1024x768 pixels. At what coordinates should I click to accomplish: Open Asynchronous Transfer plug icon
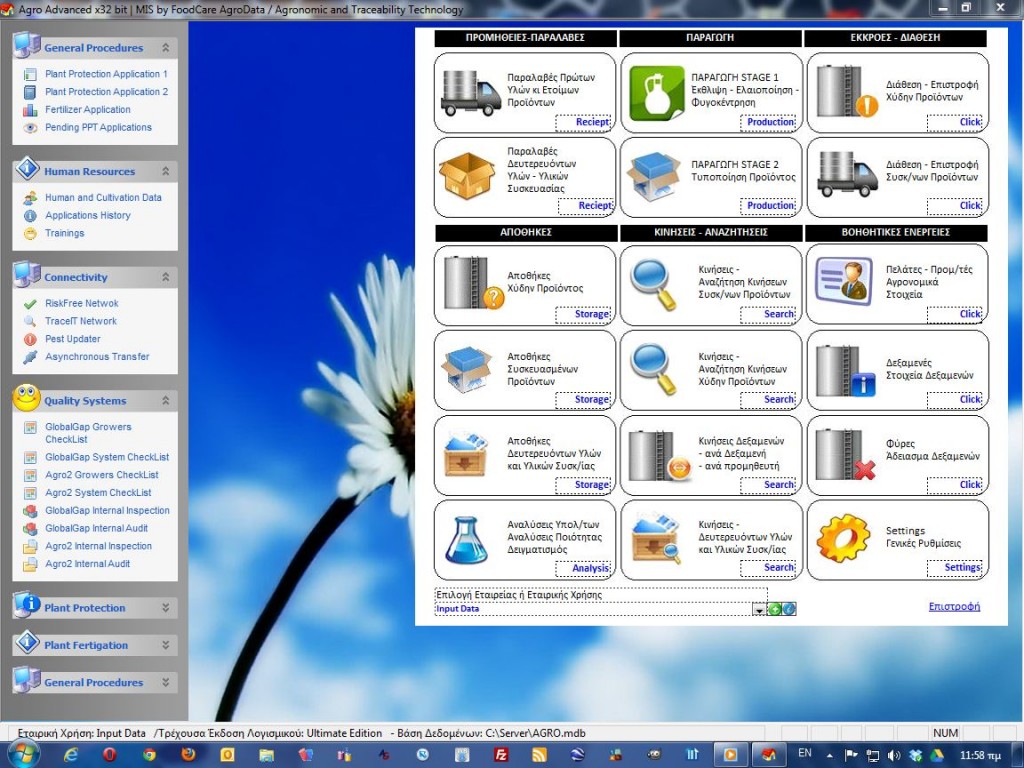click(30, 357)
